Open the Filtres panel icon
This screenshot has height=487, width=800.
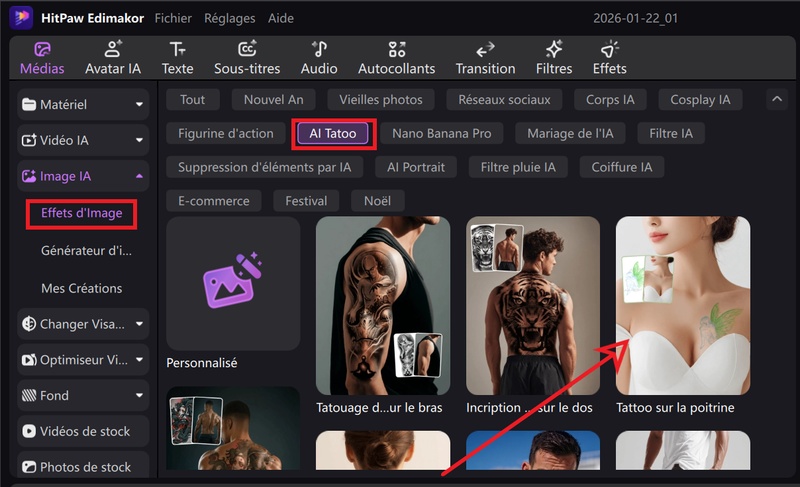[x=554, y=49]
